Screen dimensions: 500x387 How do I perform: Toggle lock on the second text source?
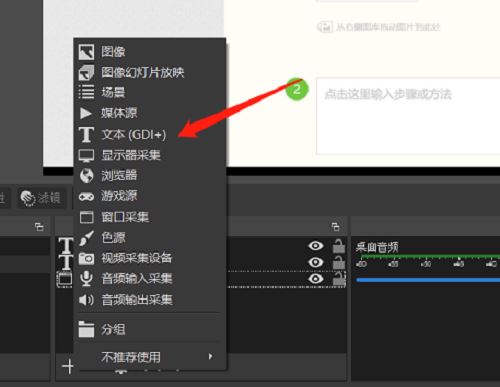[x=339, y=262]
